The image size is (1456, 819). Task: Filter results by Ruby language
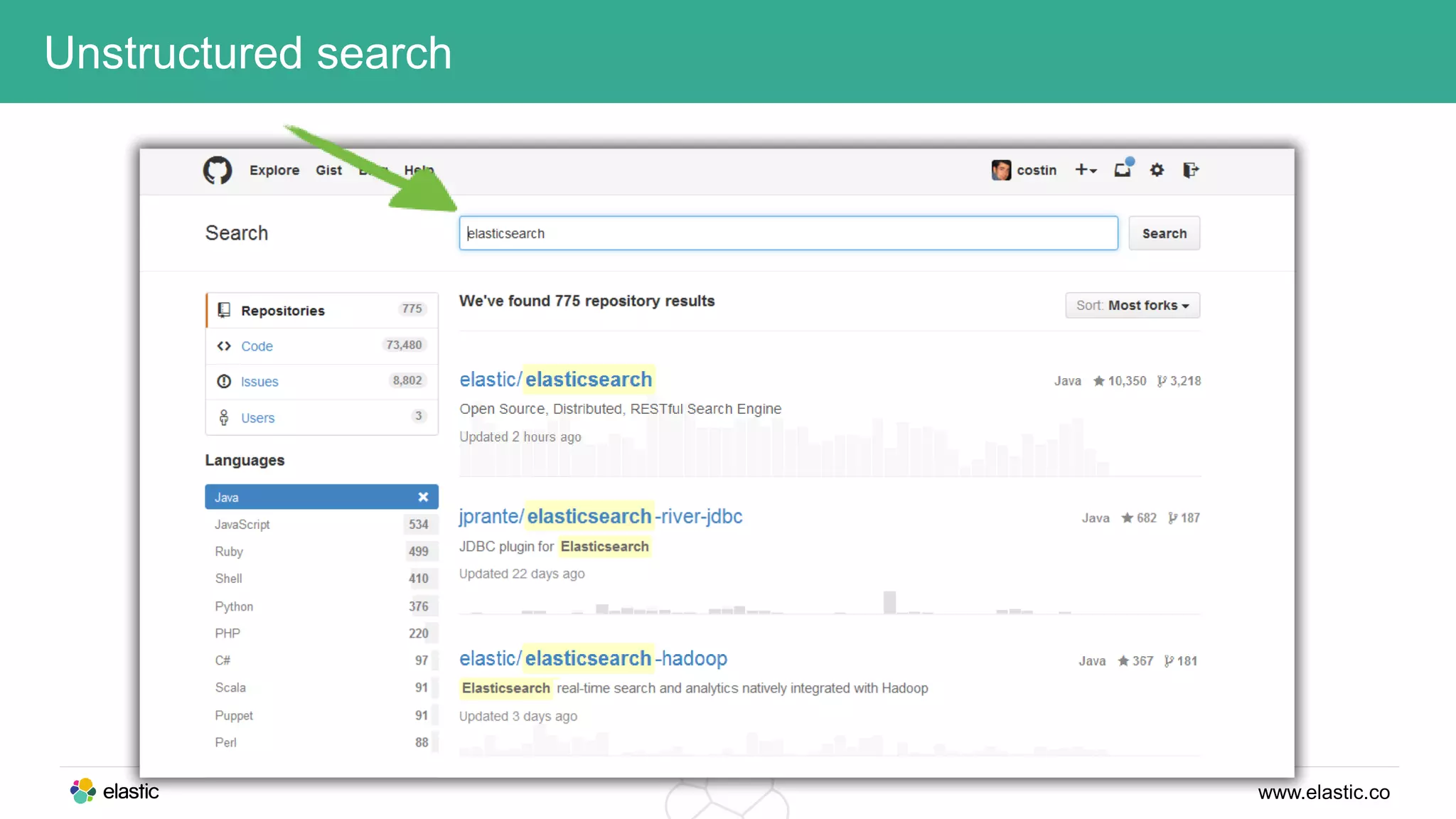(322, 552)
